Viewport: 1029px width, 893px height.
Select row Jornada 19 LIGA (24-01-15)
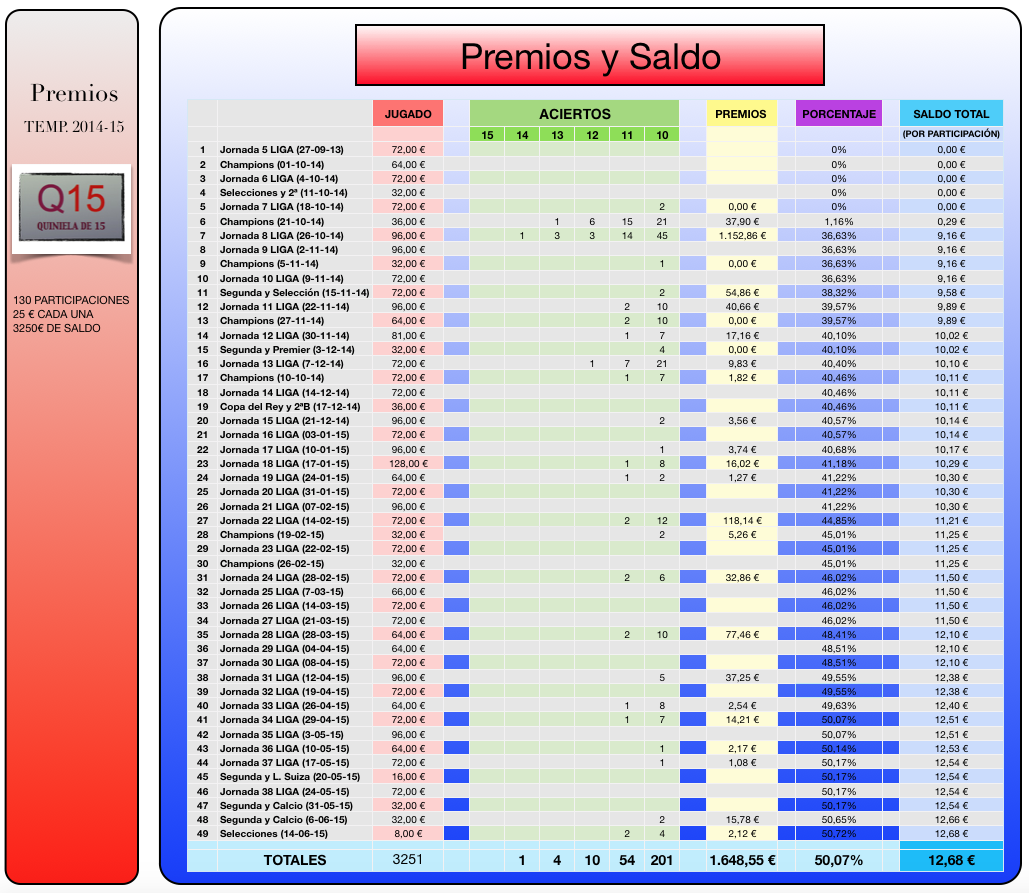point(595,478)
